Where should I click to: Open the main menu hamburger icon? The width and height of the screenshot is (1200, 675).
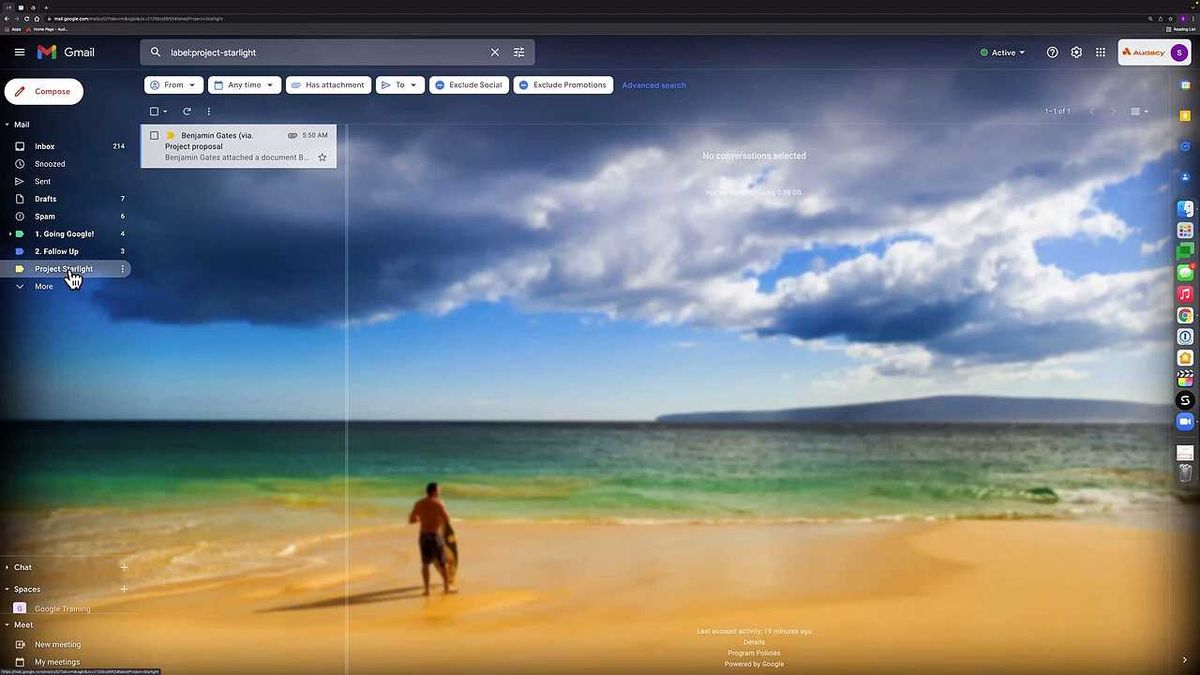(19, 52)
